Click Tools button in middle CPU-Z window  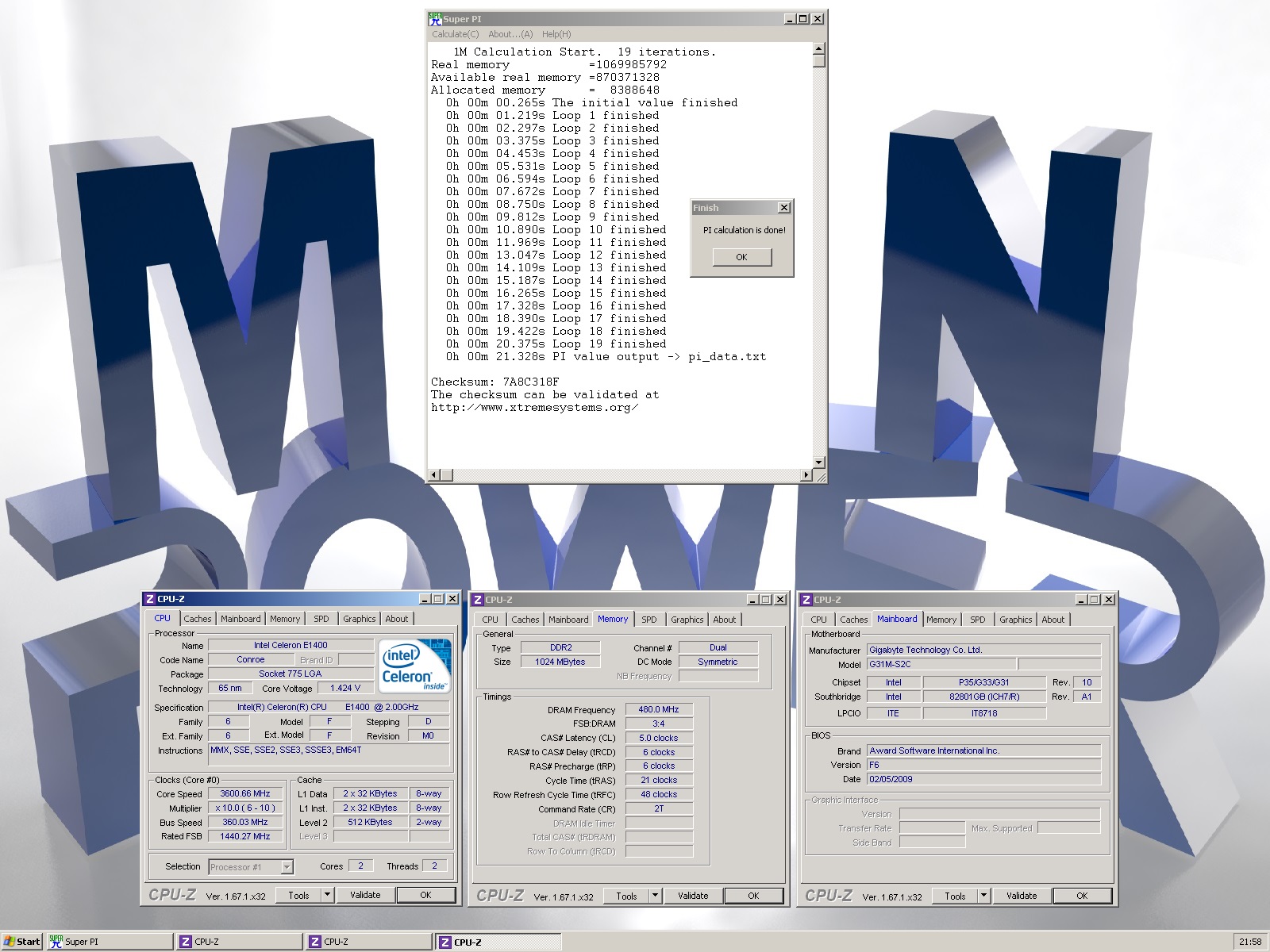[x=627, y=896]
